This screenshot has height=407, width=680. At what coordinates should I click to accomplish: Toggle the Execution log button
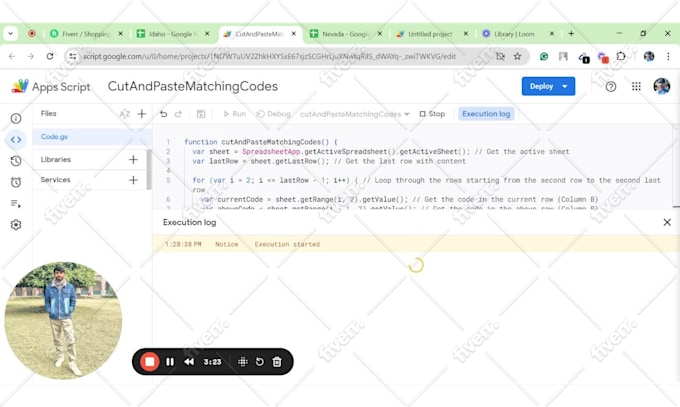(486, 114)
